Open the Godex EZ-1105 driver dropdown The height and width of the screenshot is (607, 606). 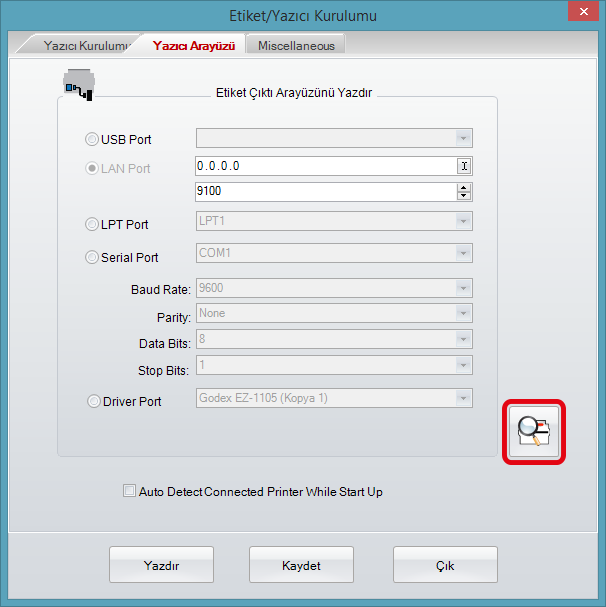point(463,399)
